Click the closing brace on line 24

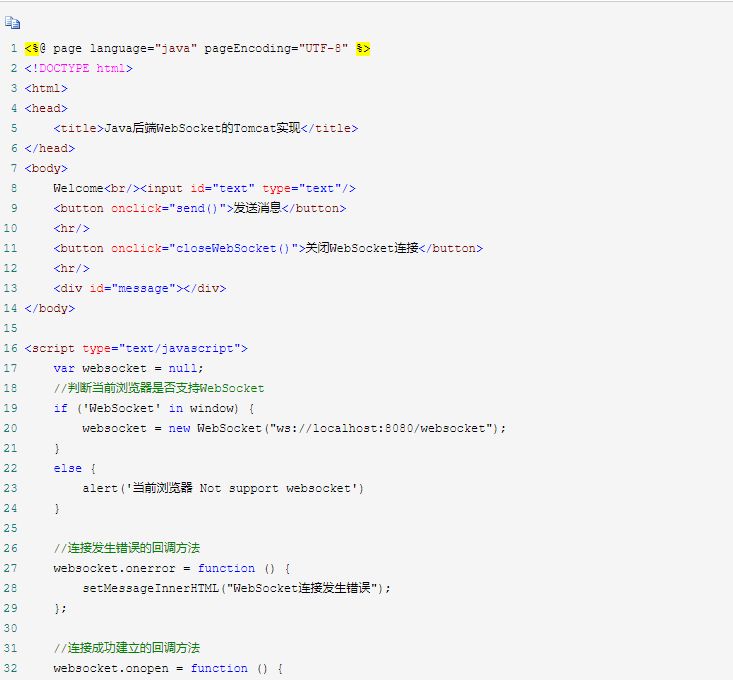[57, 508]
